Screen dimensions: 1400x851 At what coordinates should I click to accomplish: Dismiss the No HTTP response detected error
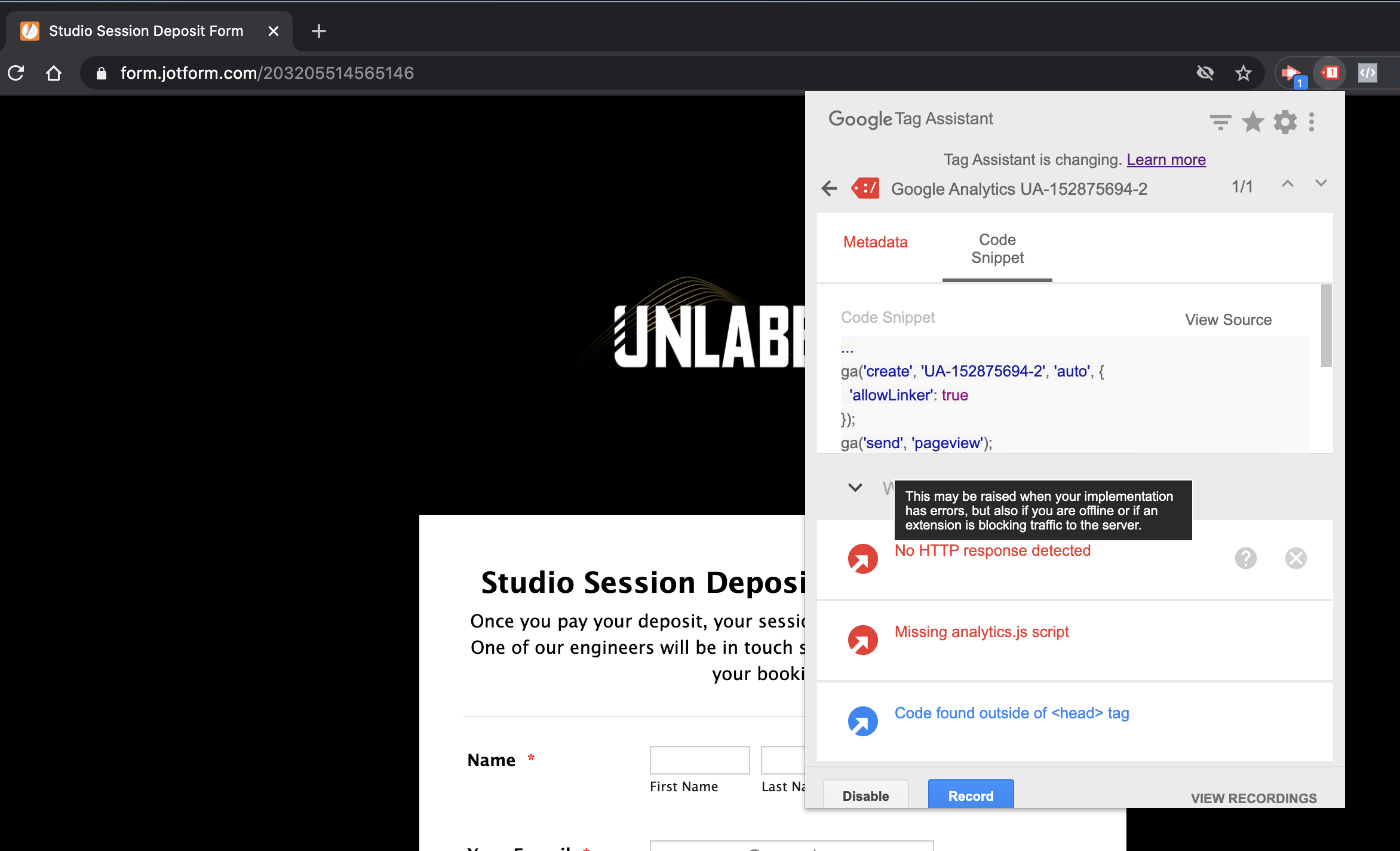[x=1295, y=558]
